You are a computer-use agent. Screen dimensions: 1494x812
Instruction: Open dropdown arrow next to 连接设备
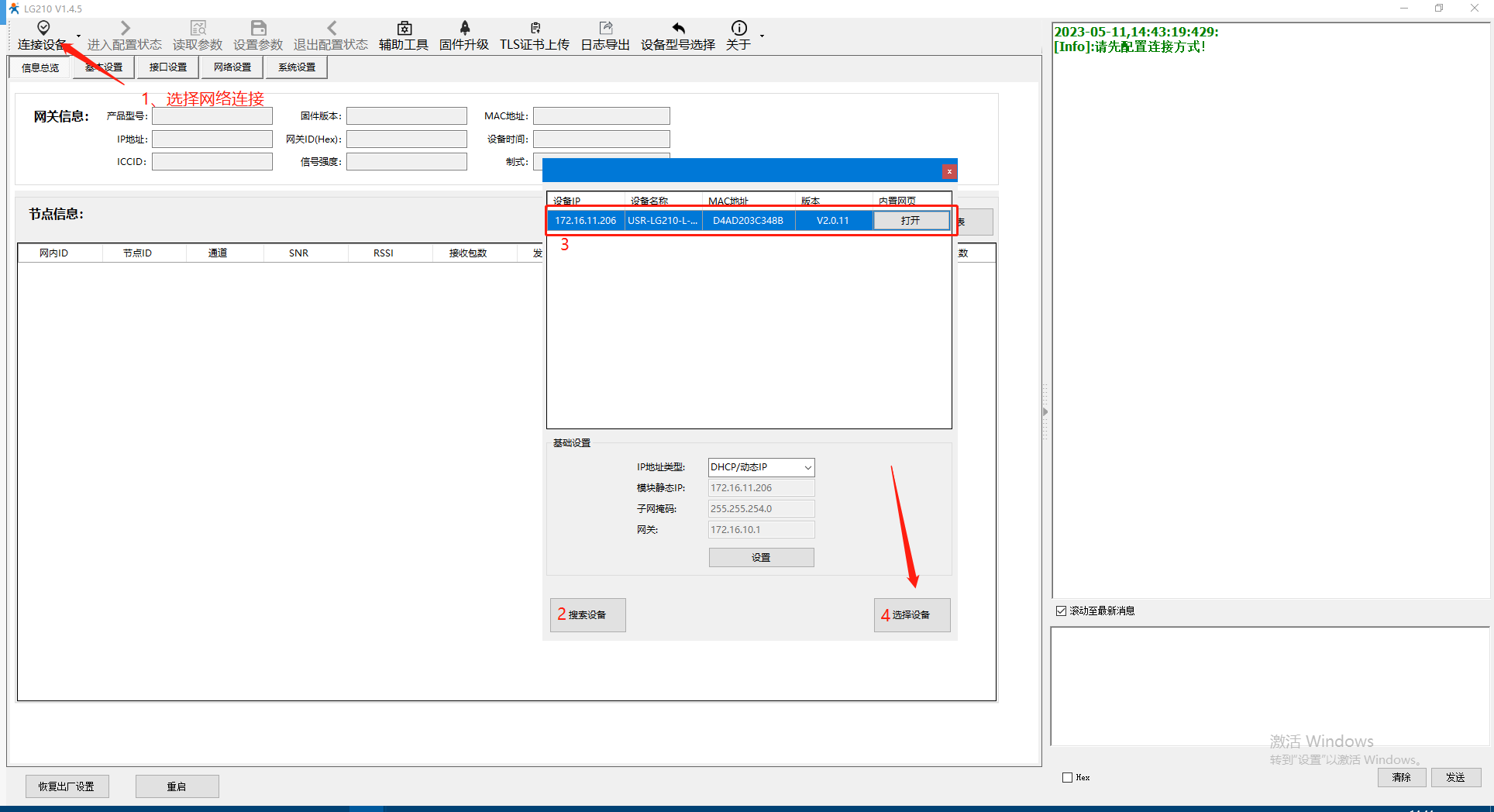(78, 36)
